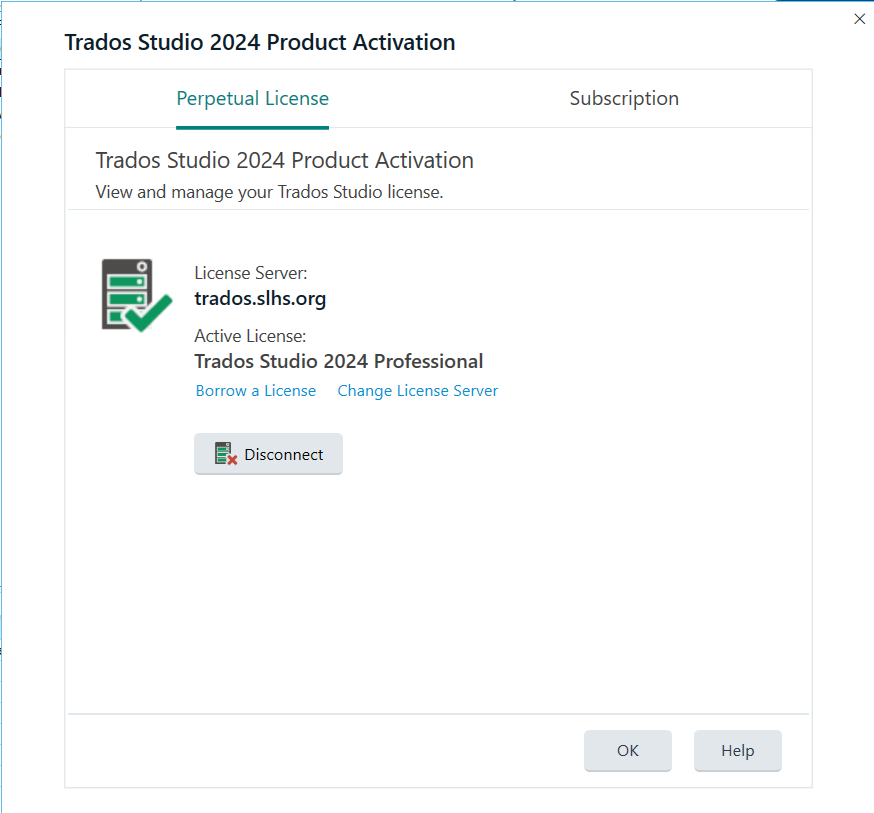This screenshot has height=813, width=874.
Task: Switch to the Subscription tab
Action: click(x=623, y=98)
